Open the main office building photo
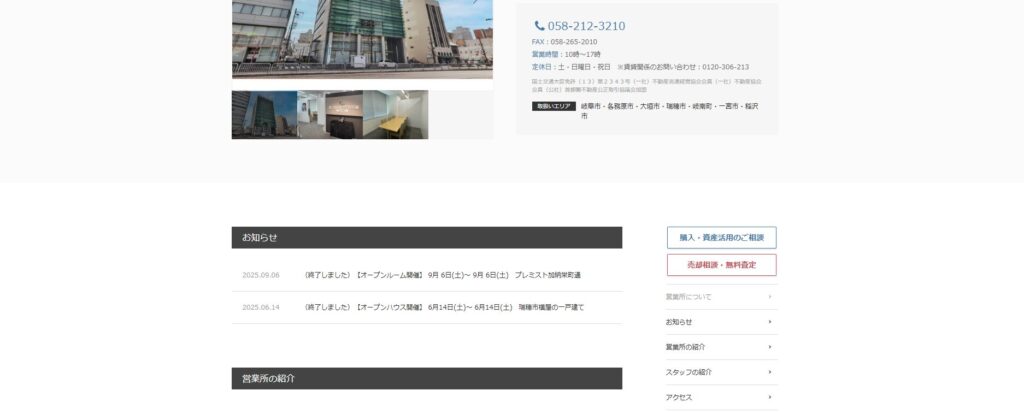This screenshot has width=1024, height=414. [x=362, y=38]
